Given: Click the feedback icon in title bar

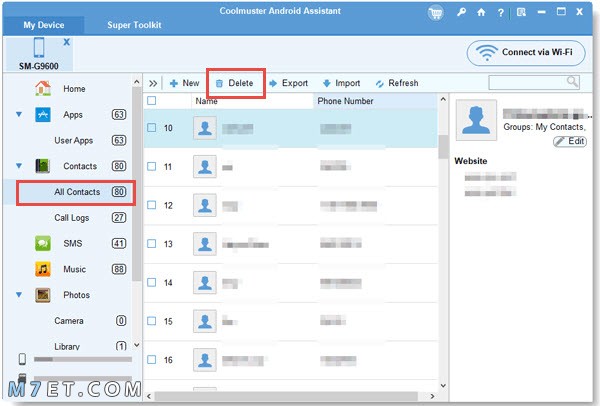Looking at the screenshot, I should point(521,13).
